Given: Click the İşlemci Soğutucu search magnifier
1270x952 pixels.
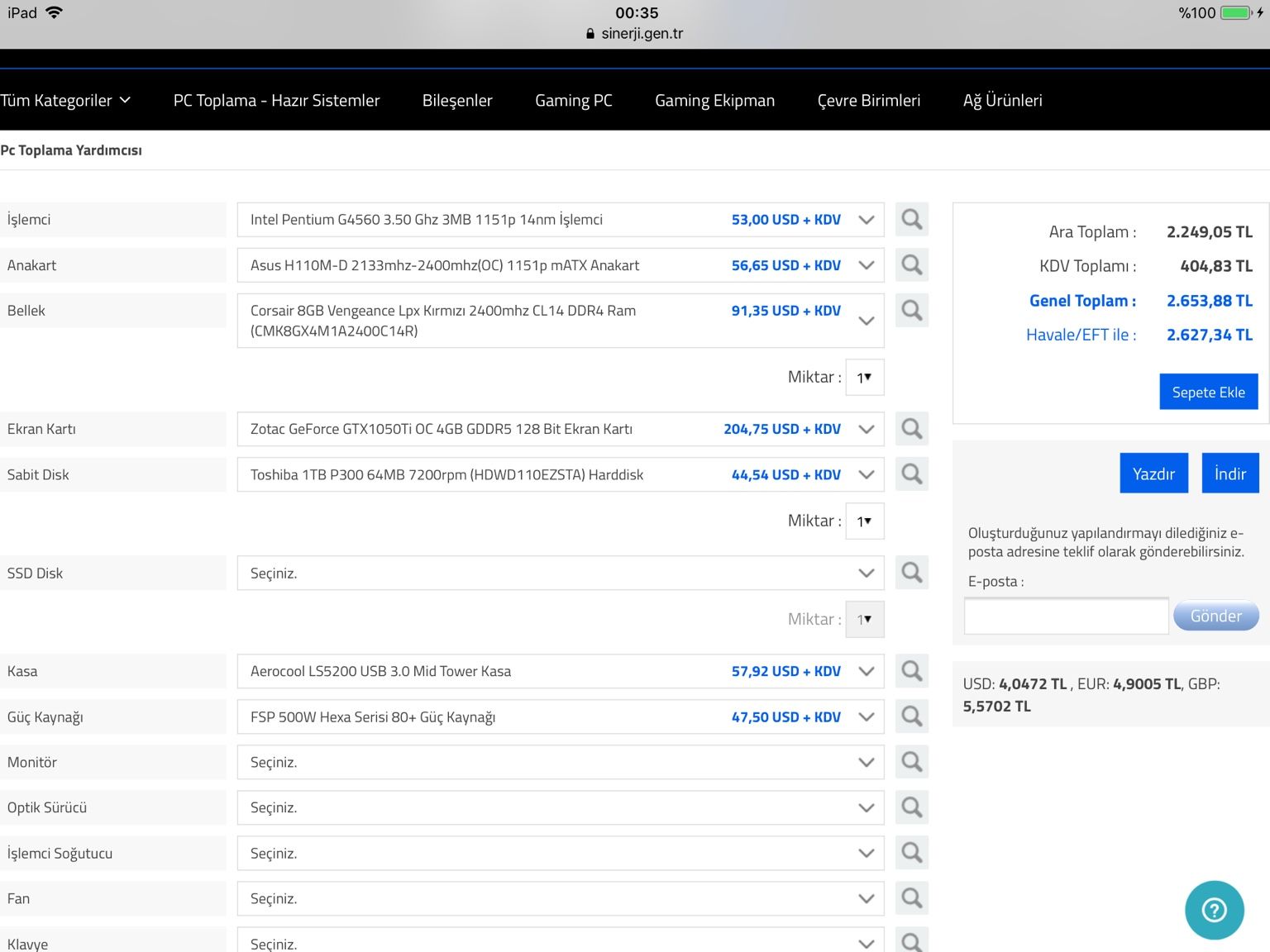Looking at the screenshot, I should pos(912,853).
